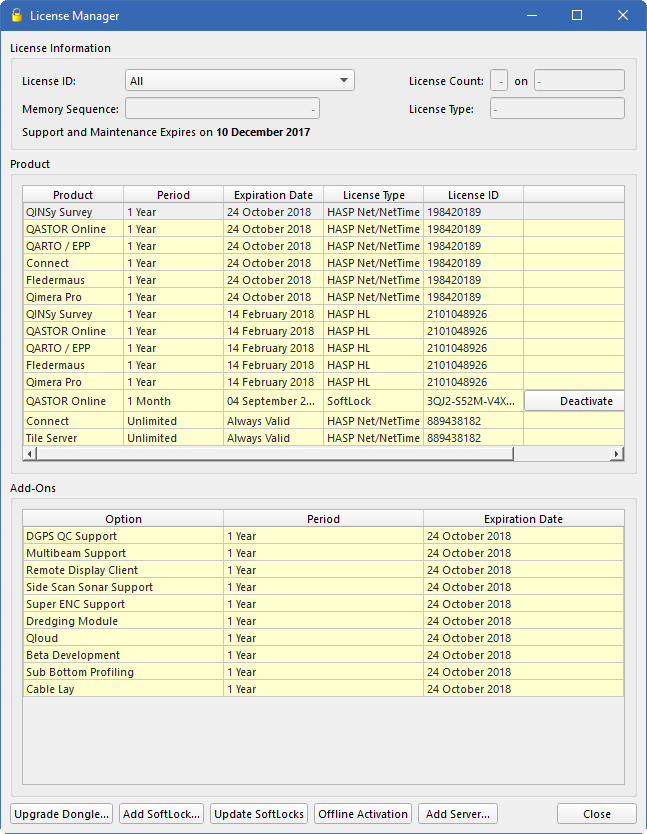Screen dimensions: 647x834
Task: Click Update SoftLocks button
Action: pyautogui.click(x=259, y=814)
